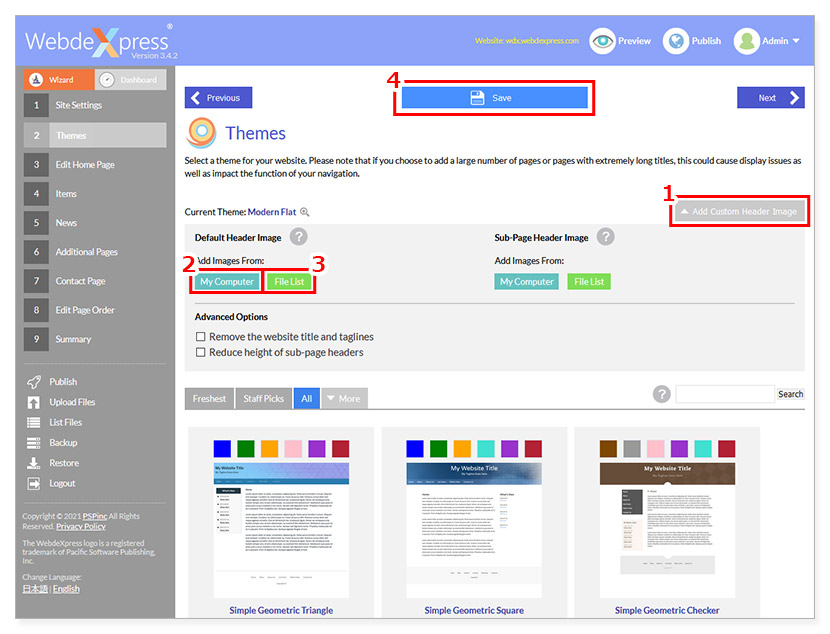The image size is (830, 634).
Task: Click the Publish rocket icon in sidebar
Action: click(34, 382)
